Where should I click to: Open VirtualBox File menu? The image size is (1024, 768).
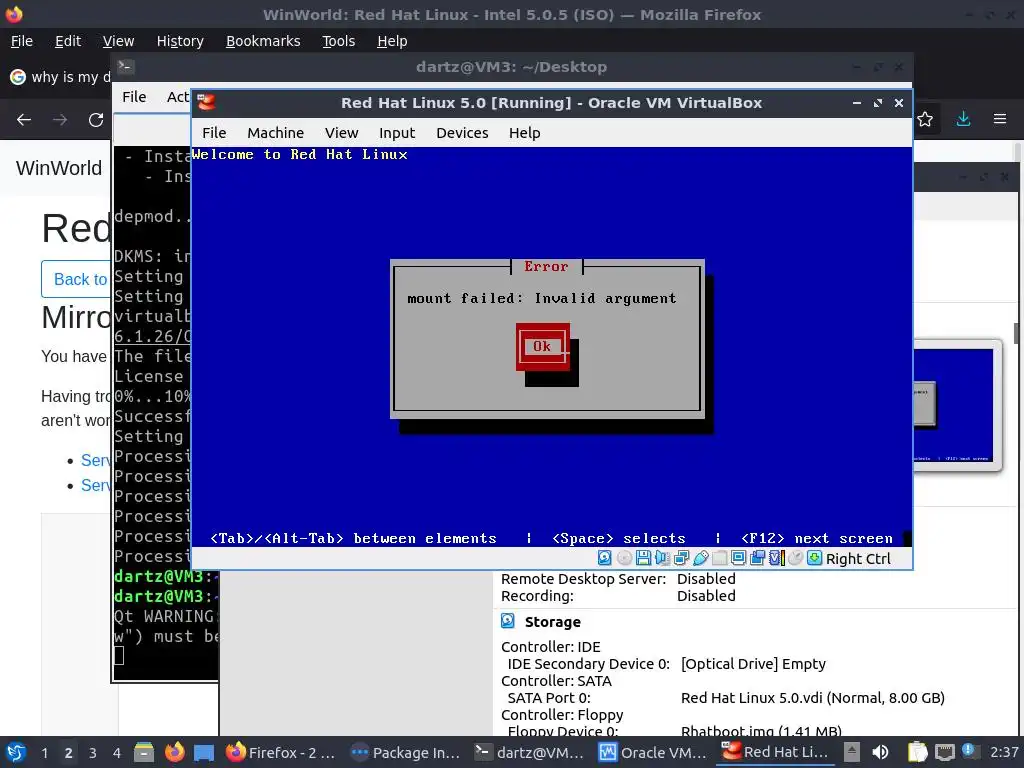214,133
